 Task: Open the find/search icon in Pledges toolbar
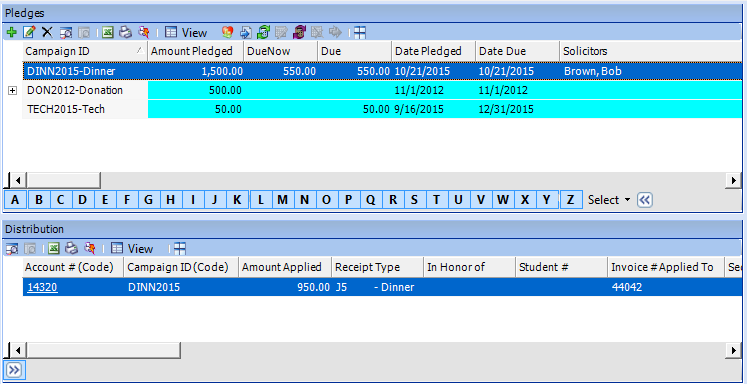(x=66, y=32)
